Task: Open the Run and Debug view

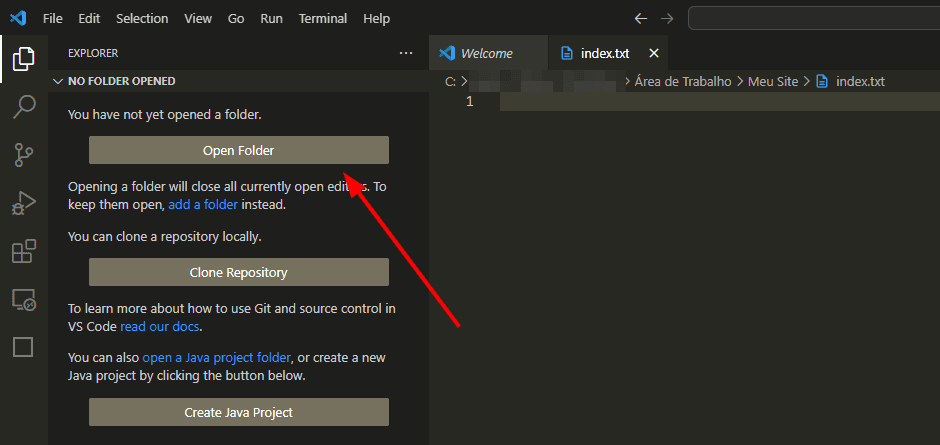Action: [x=23, y=203]
